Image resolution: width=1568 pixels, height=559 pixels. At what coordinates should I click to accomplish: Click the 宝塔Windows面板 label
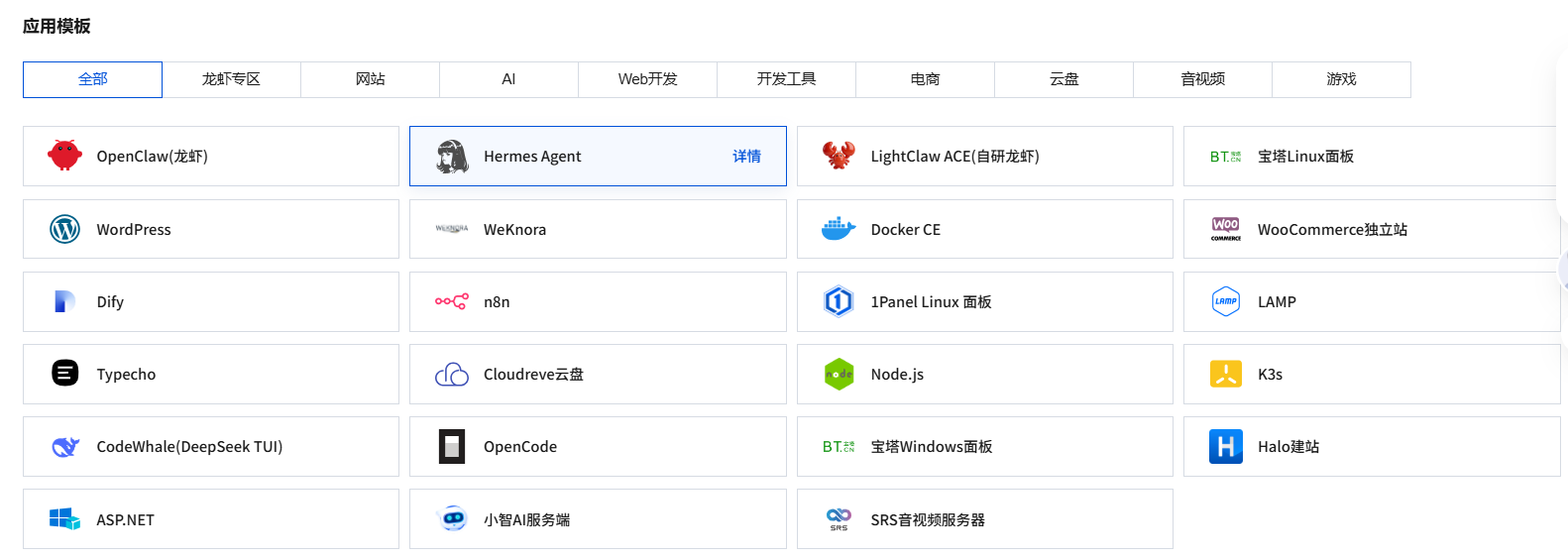click(931, 447)
